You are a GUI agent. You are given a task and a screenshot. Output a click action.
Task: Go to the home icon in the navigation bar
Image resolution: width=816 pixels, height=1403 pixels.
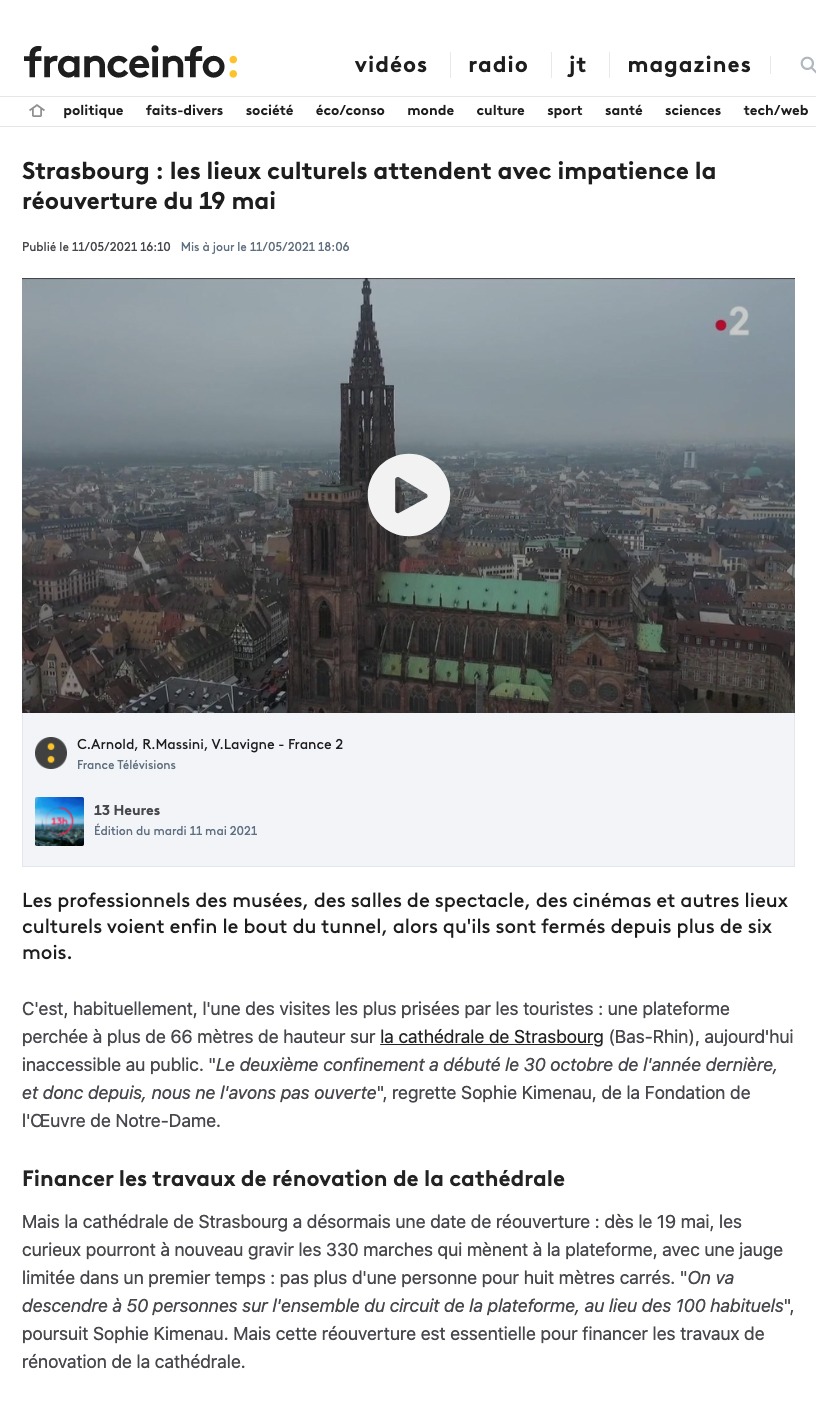(x=37, y=111)
